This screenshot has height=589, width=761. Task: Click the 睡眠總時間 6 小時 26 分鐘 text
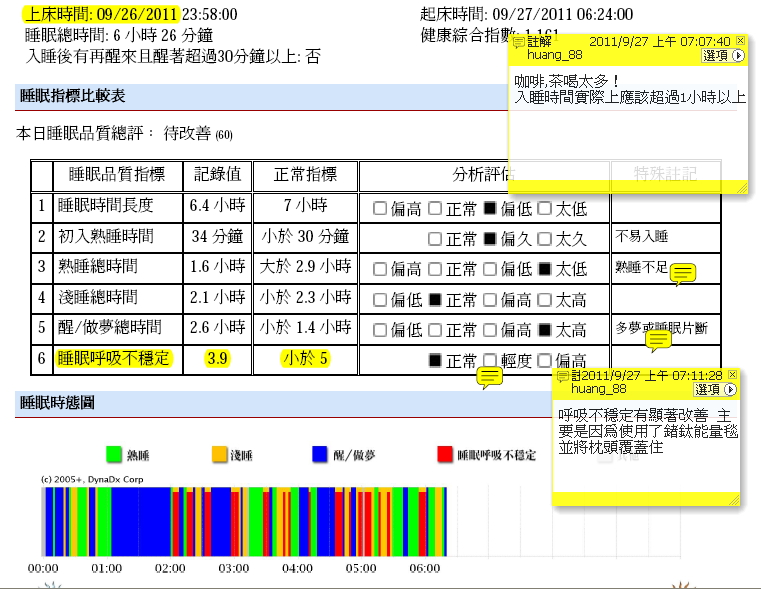(119, 35)
